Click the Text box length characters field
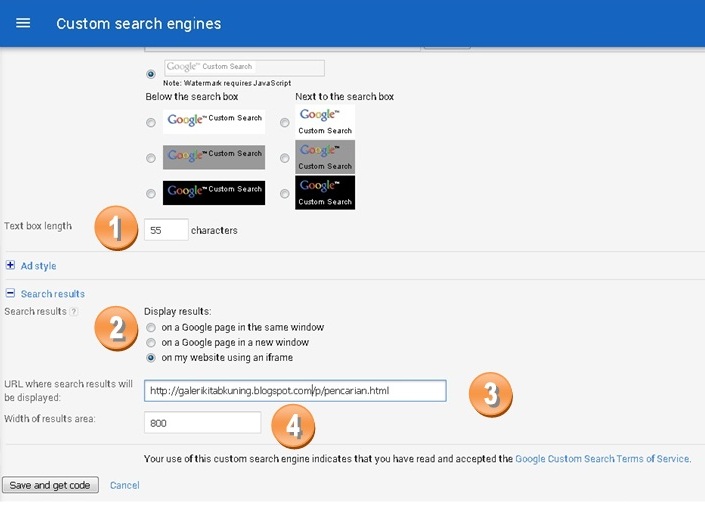The width and height of the screenshot is (705, 505). pos(166,230)
